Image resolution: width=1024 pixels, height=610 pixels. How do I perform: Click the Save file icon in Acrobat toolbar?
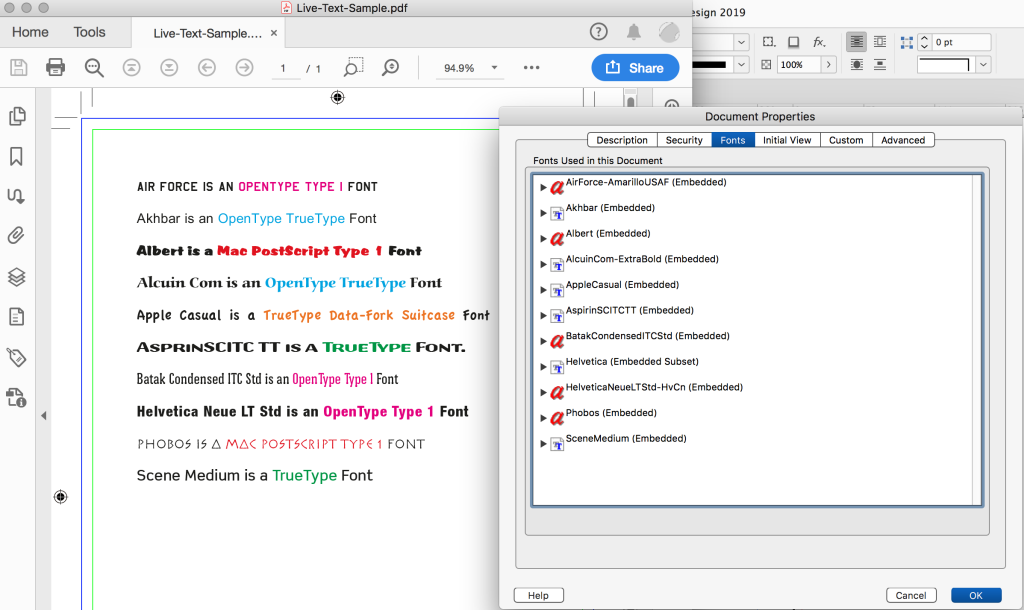coord(18,67)
